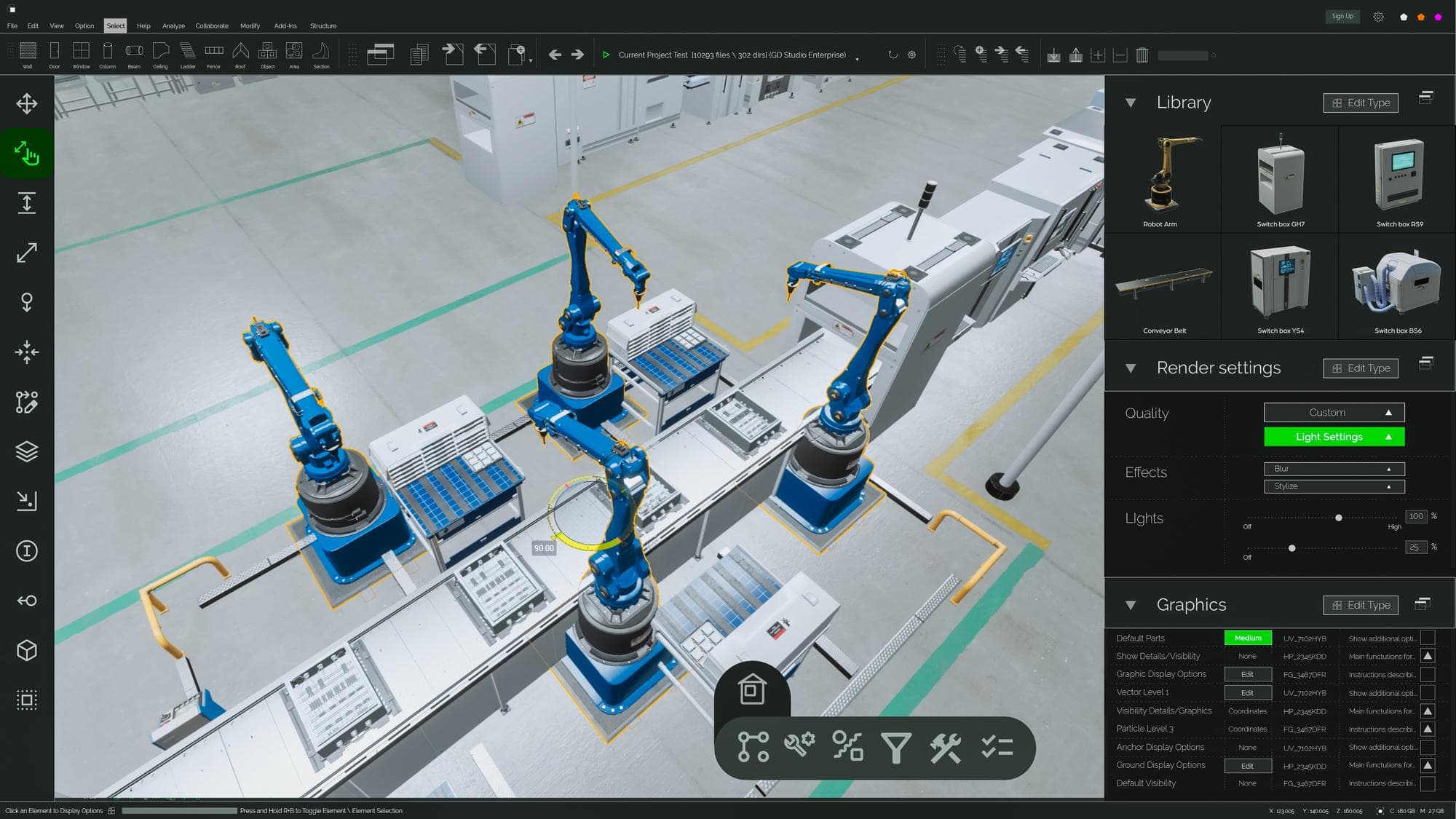Click Edit Type in Library header
Screen dimensions: 1456x819
1361,103
